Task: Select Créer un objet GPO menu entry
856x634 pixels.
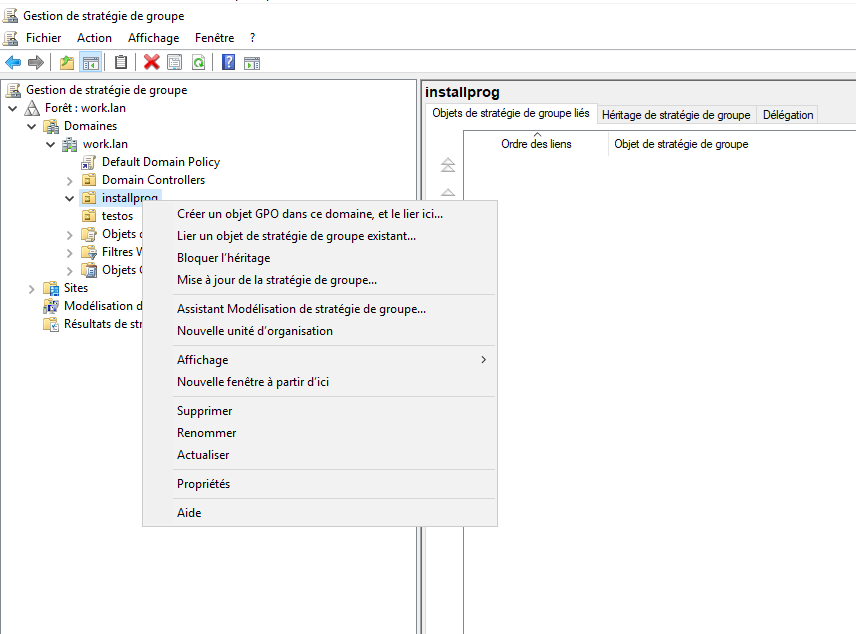Action: pos(309,214)
